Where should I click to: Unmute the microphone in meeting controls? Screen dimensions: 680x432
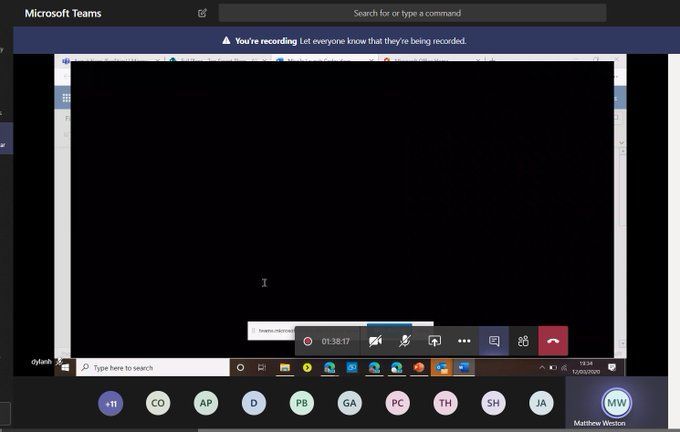coord(405,341)
